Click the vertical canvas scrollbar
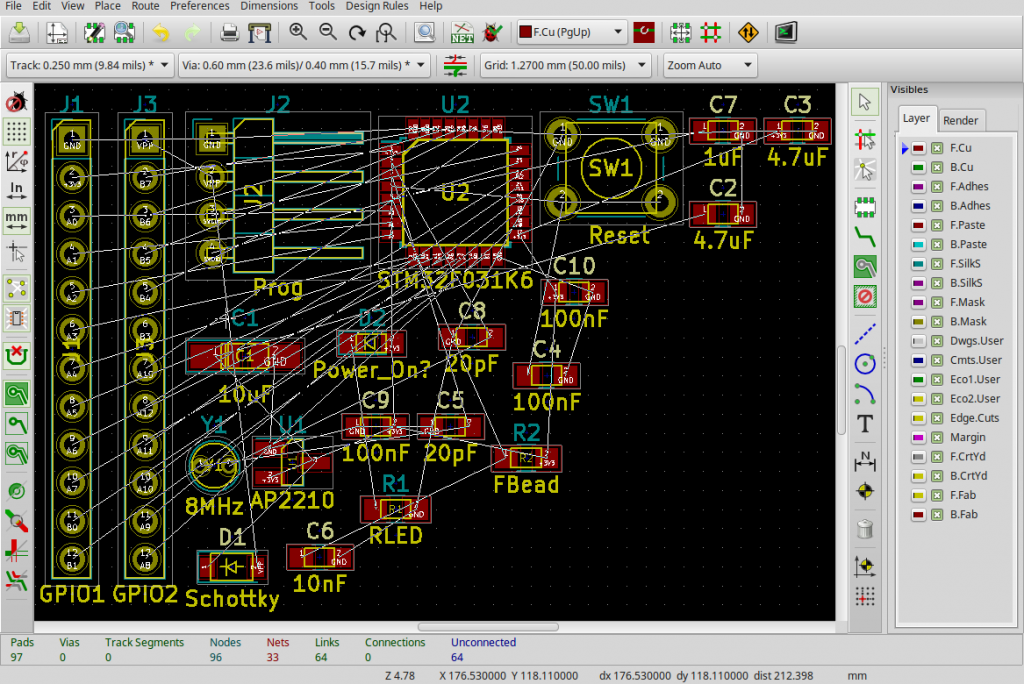1024x684 pixels. tap(842, 389)
